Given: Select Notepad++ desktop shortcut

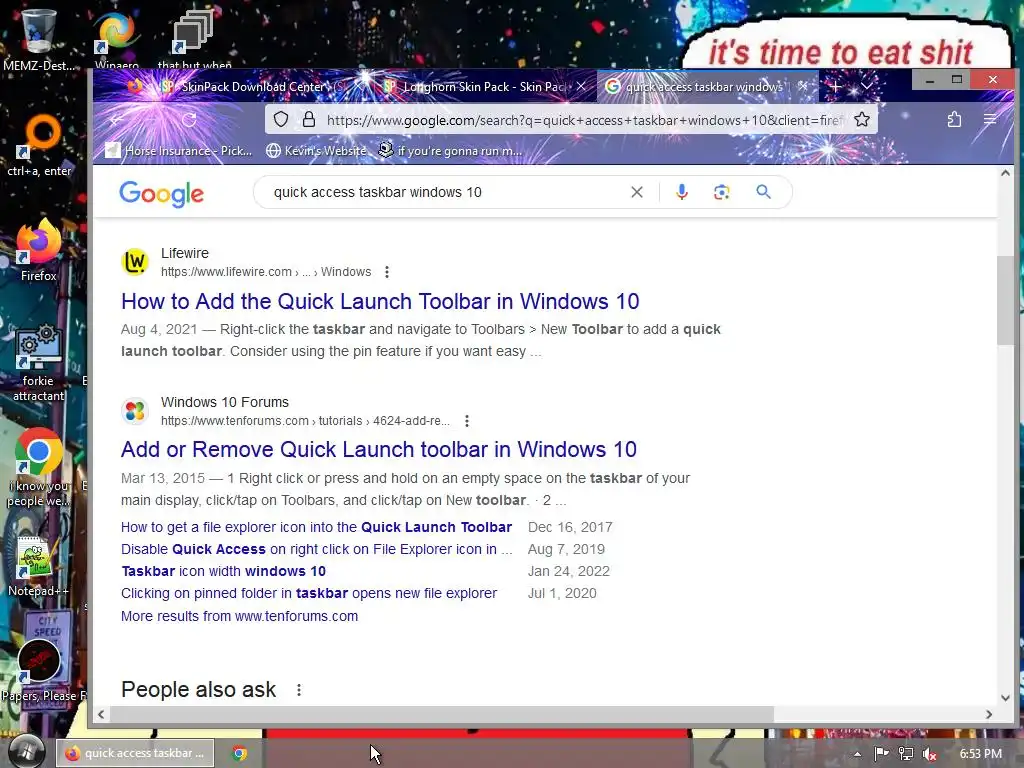Looking at the screenshot, I should tap(38, 566).
